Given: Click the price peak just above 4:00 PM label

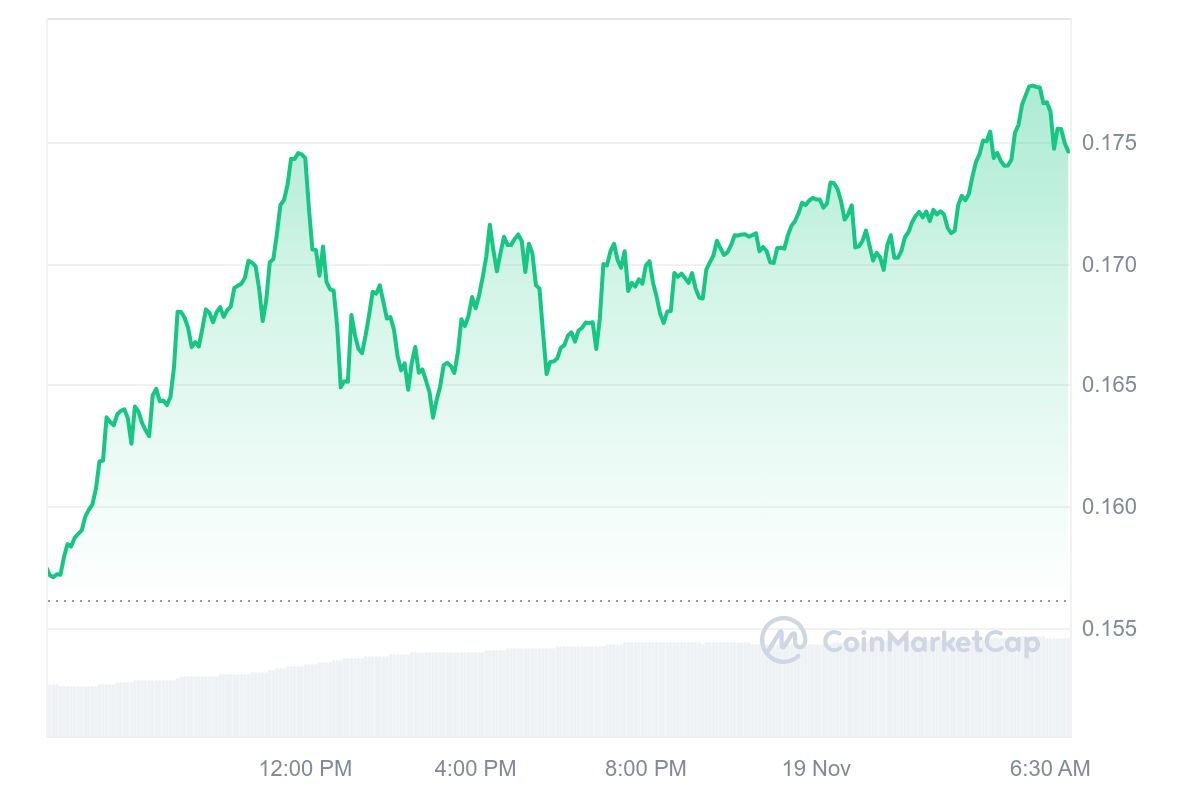Looking at the screenshot, I should tap(490, 225).
